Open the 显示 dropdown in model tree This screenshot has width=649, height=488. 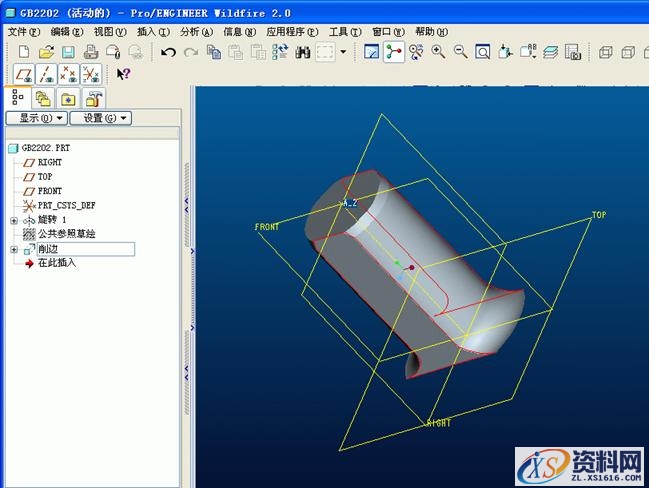(36, 118)
